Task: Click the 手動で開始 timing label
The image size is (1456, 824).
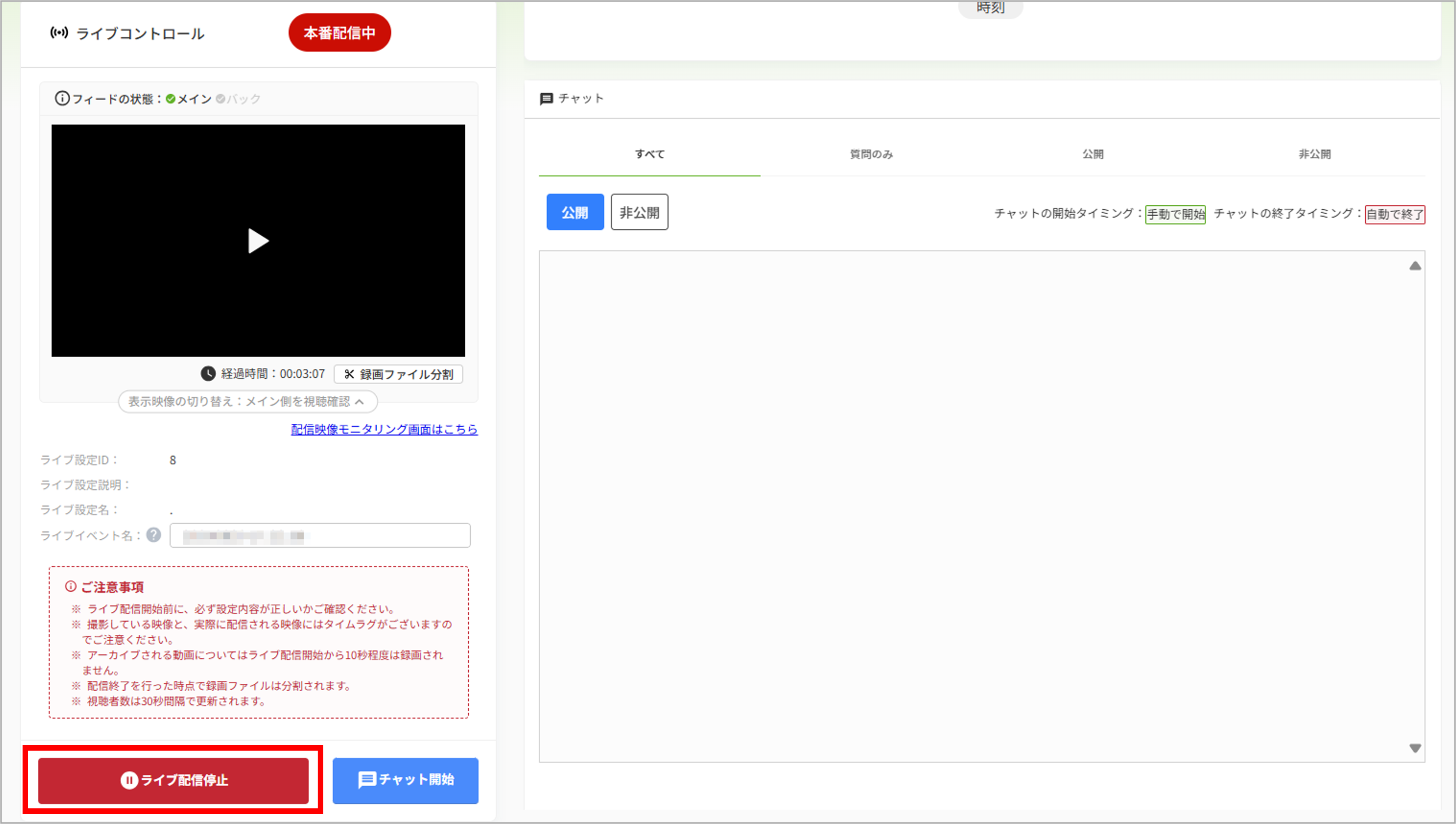Action: [x=1176, y=214]
